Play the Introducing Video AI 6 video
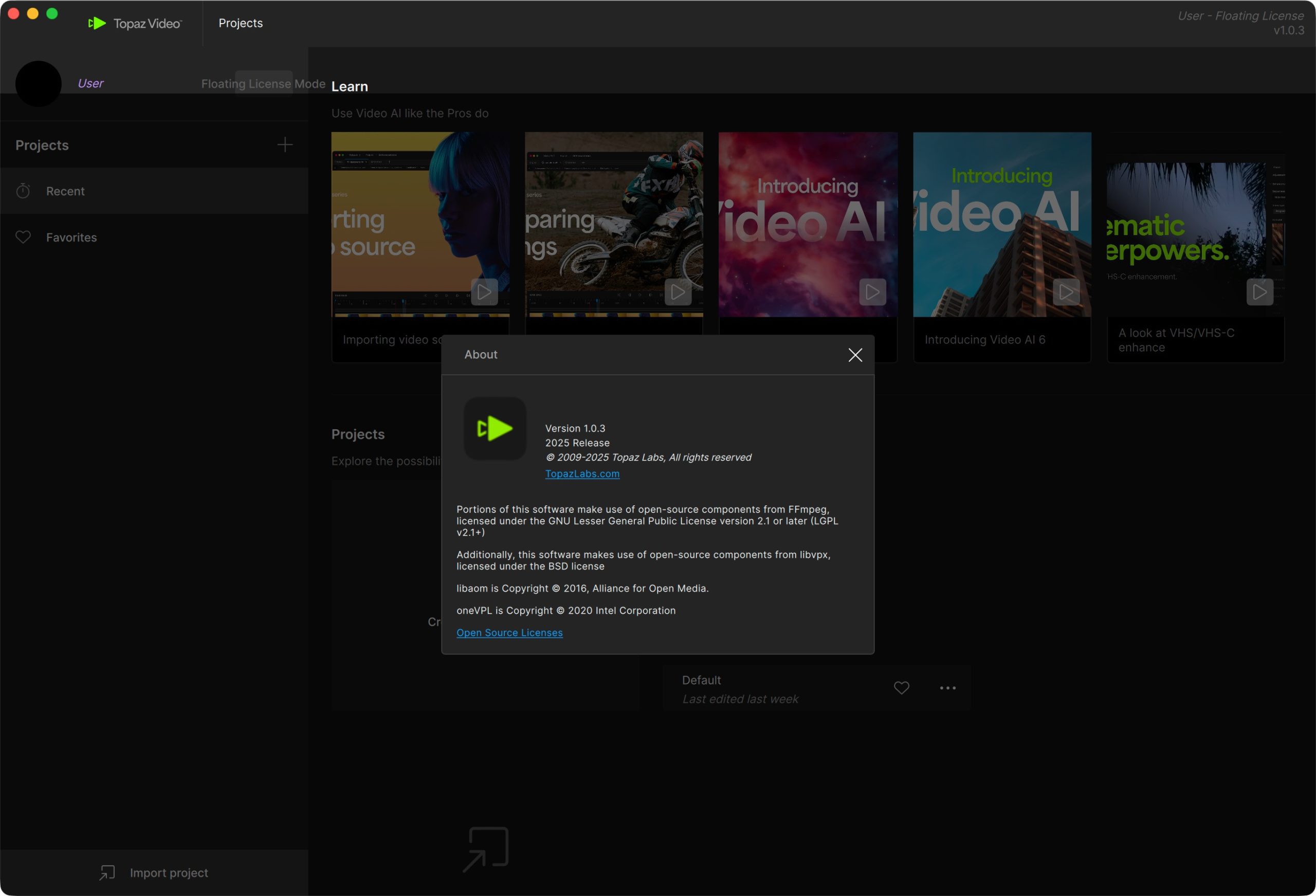Screen dimensions: 1316x896 1066,292
